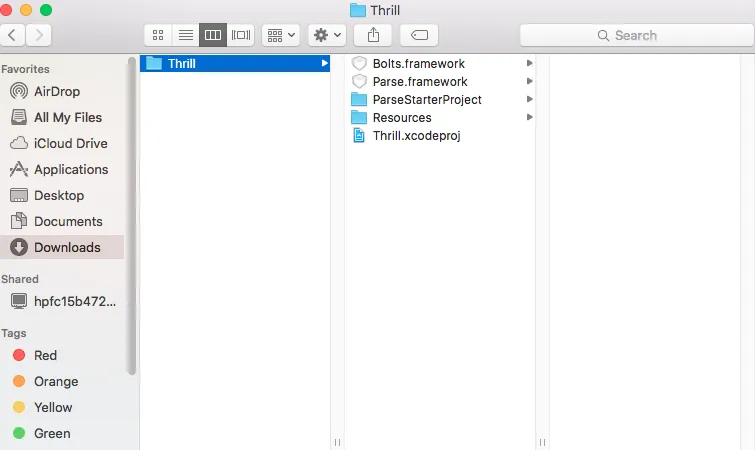Filter by Yellow tag
Viewport: 755px width, 450px height.
coord(62,407)
